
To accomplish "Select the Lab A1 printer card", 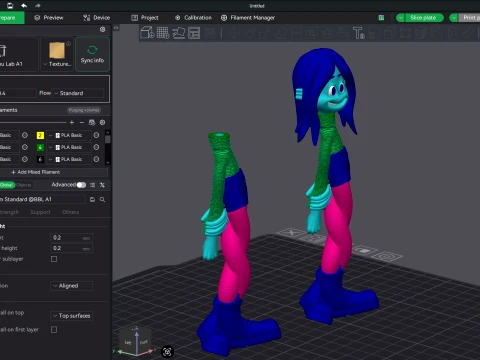I will pos(18,54).
